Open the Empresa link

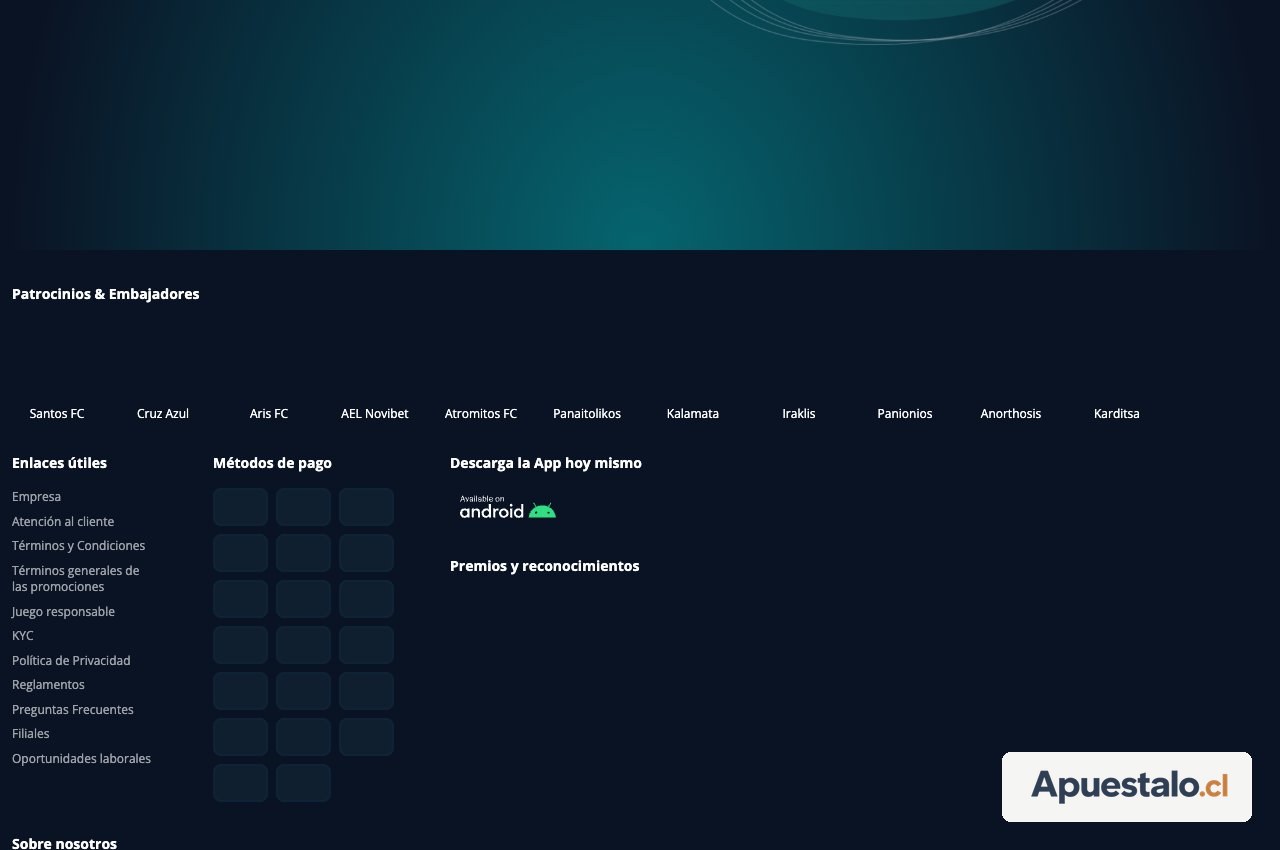click(x=36, y=497)
